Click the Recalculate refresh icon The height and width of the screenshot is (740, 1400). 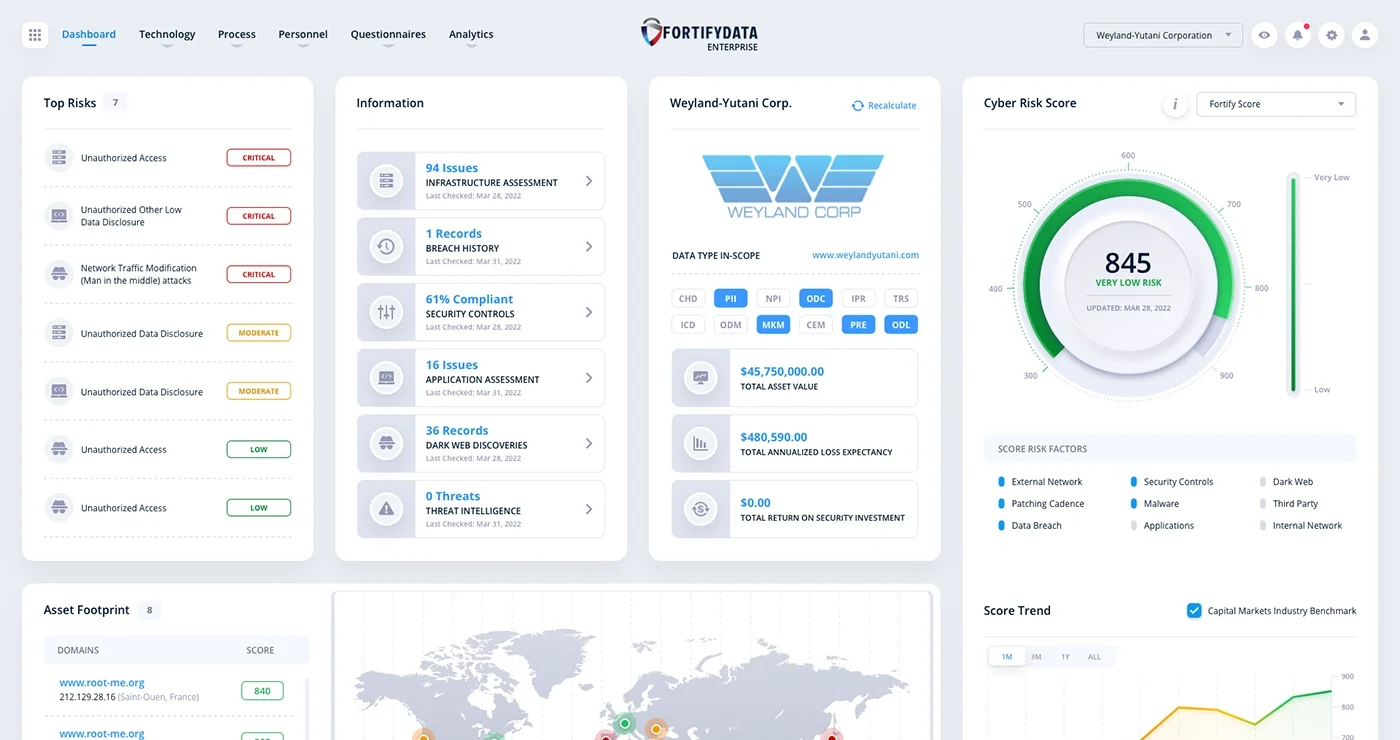pyautogui.click(x=857, y=105)
